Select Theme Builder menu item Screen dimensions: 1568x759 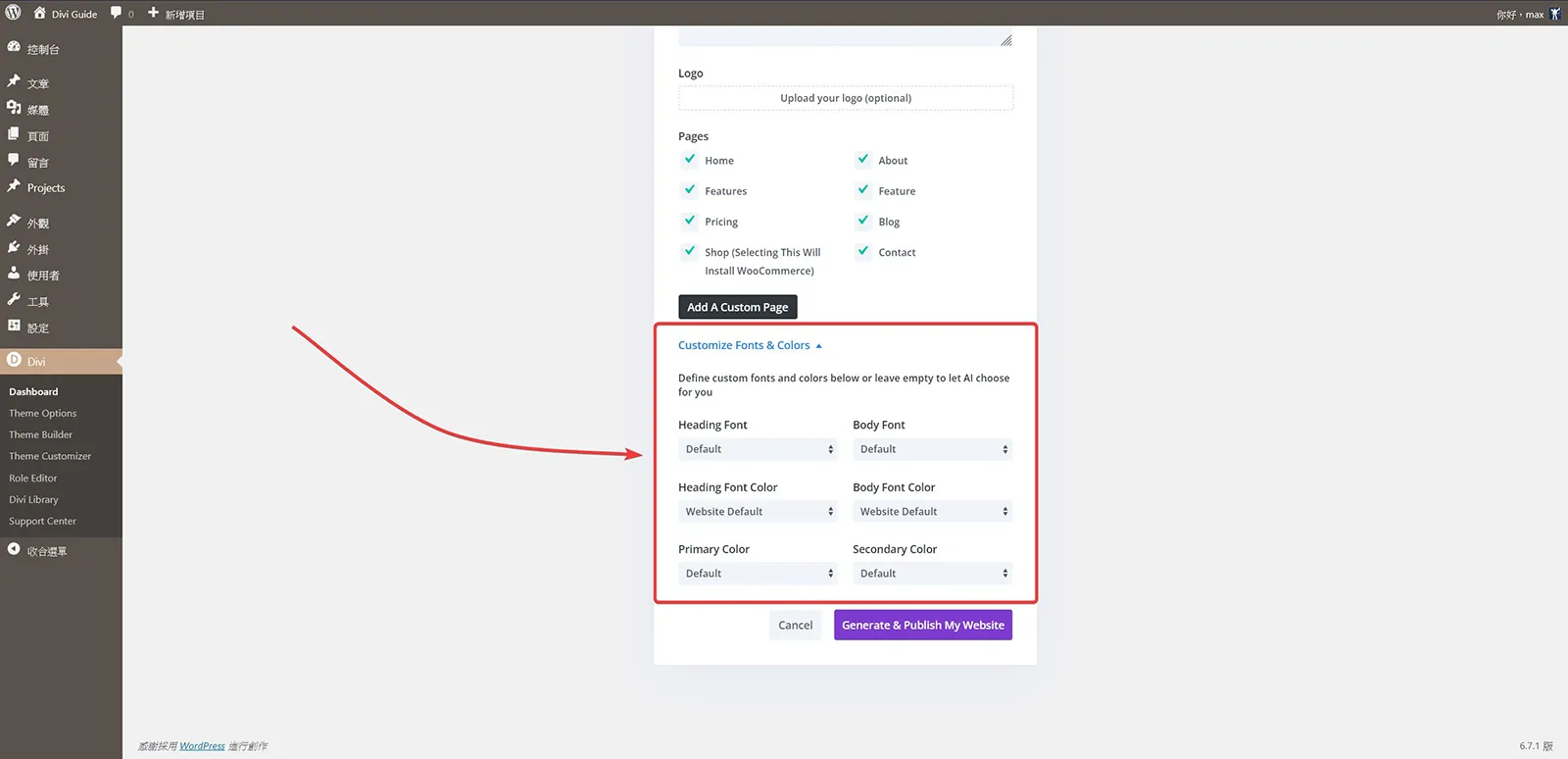tap(41, 434)
